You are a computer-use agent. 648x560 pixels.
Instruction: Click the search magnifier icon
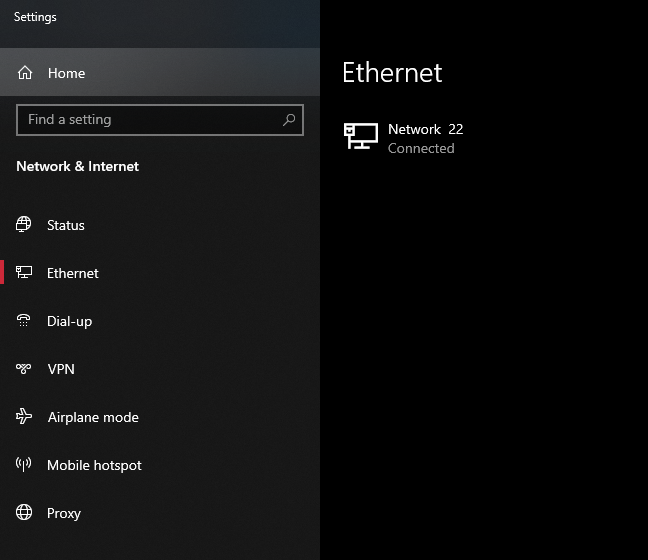289,120
